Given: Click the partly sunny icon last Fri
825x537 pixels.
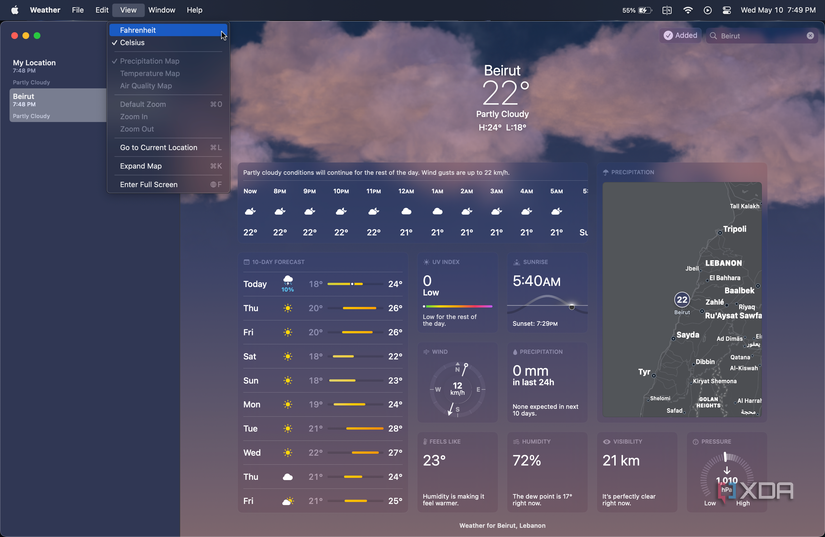Looking at the screenshot, I should (288, 501).
